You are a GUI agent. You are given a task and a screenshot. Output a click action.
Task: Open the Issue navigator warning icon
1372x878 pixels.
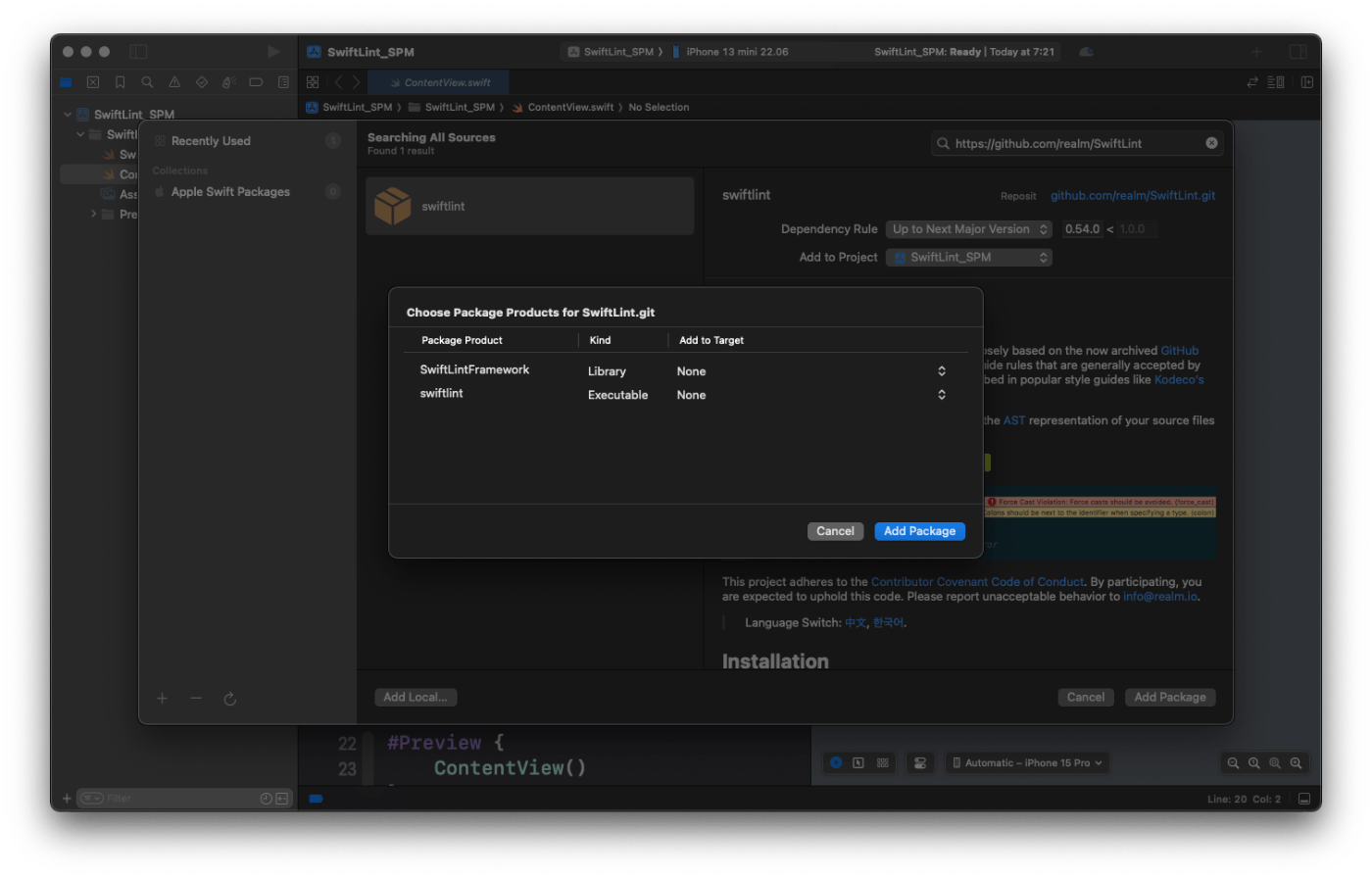point(174,82)
